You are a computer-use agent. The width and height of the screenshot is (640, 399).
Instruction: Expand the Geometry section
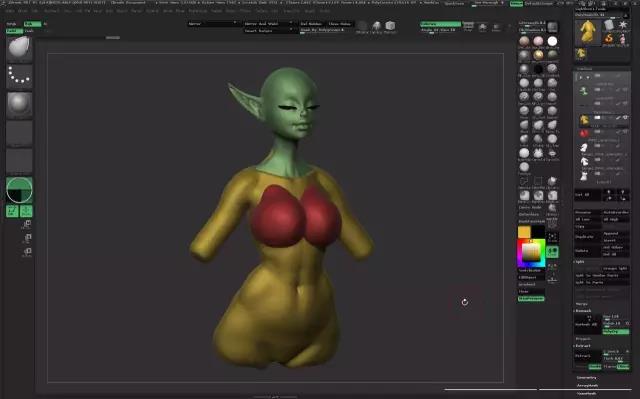pyautogui.click(x=587, y=378)
